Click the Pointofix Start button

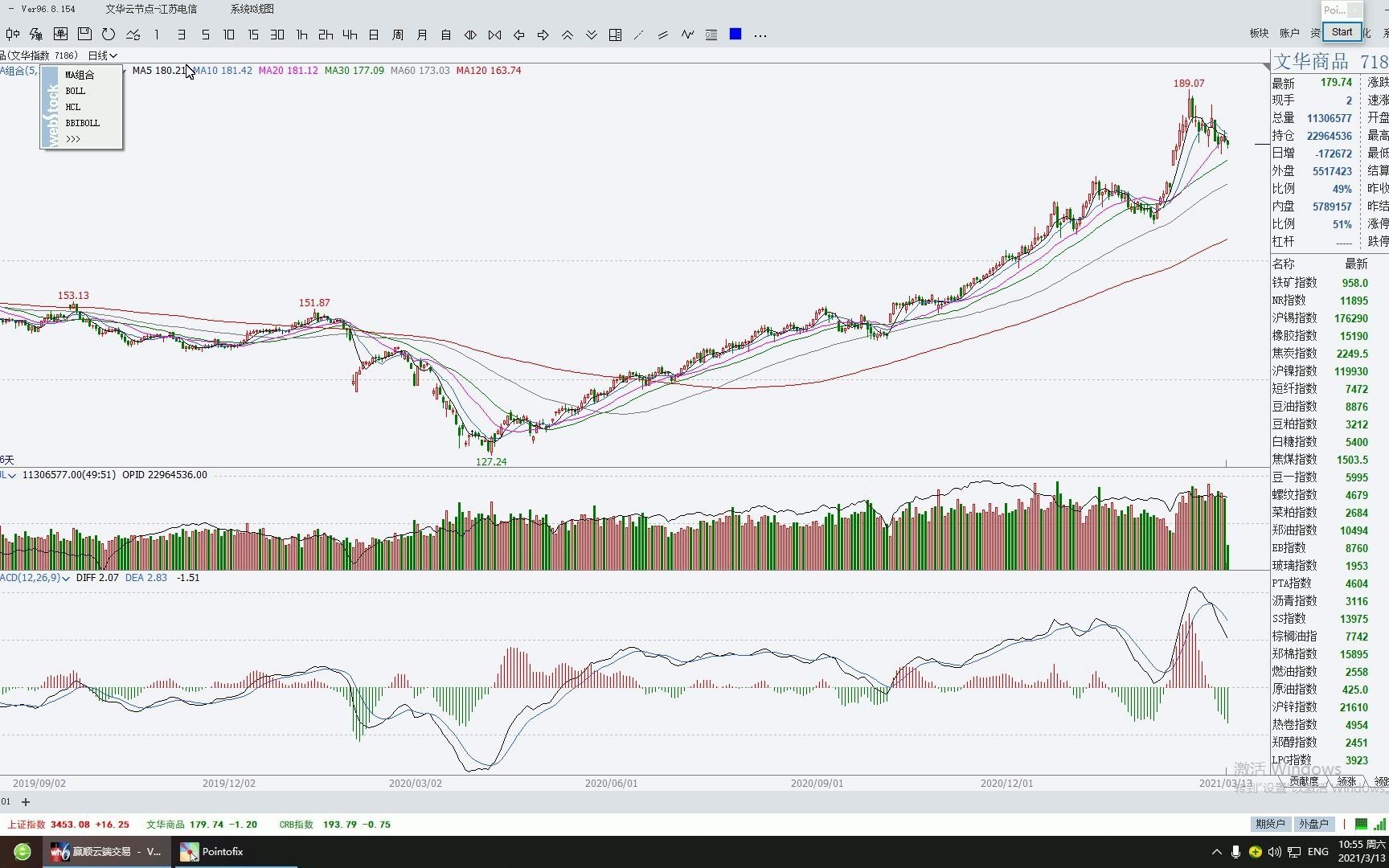tap(1342, 32)
